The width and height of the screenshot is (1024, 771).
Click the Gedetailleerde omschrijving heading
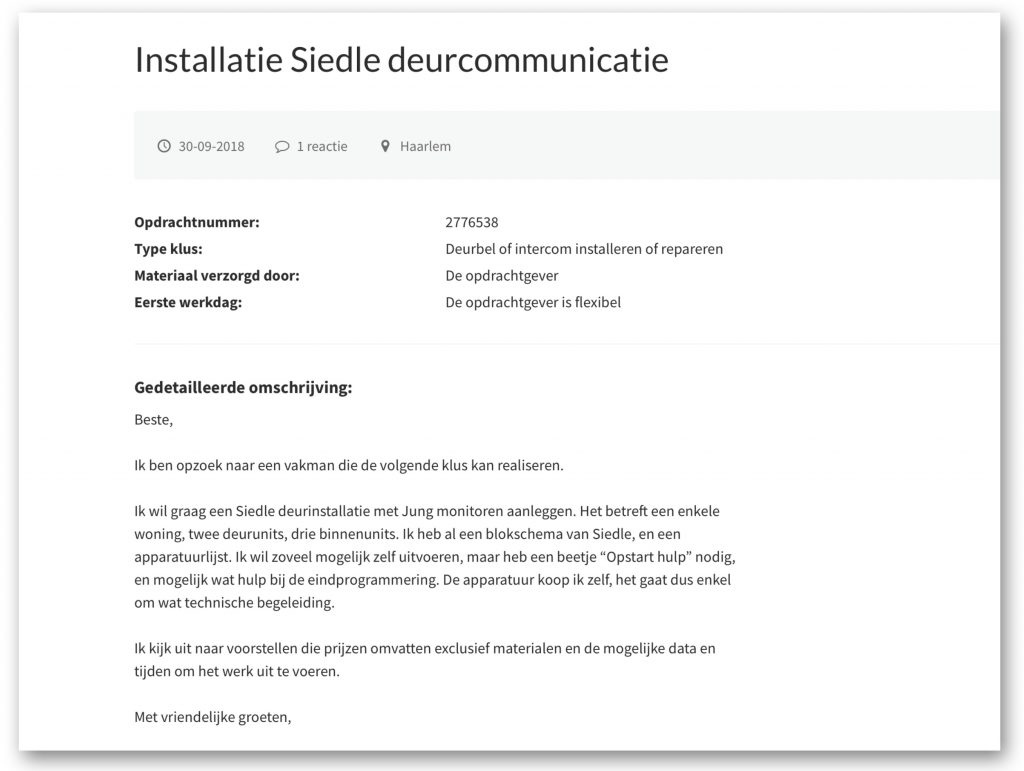point(243,388)
